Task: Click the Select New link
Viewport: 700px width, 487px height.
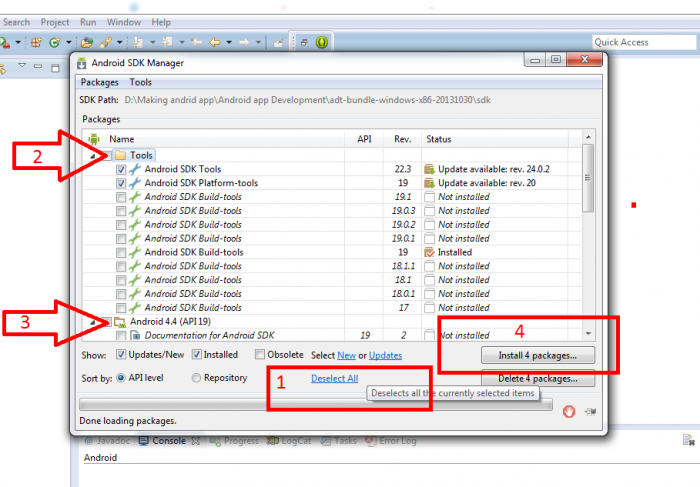Action: 346,355
